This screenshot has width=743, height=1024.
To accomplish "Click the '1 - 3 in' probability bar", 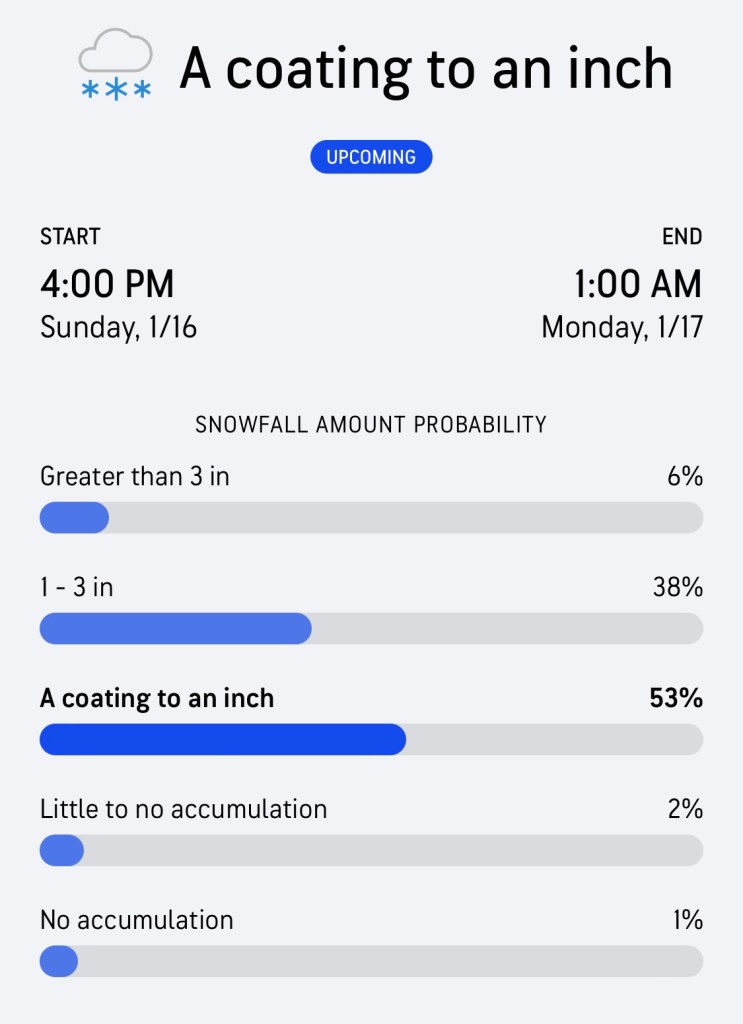I will 371,628.
